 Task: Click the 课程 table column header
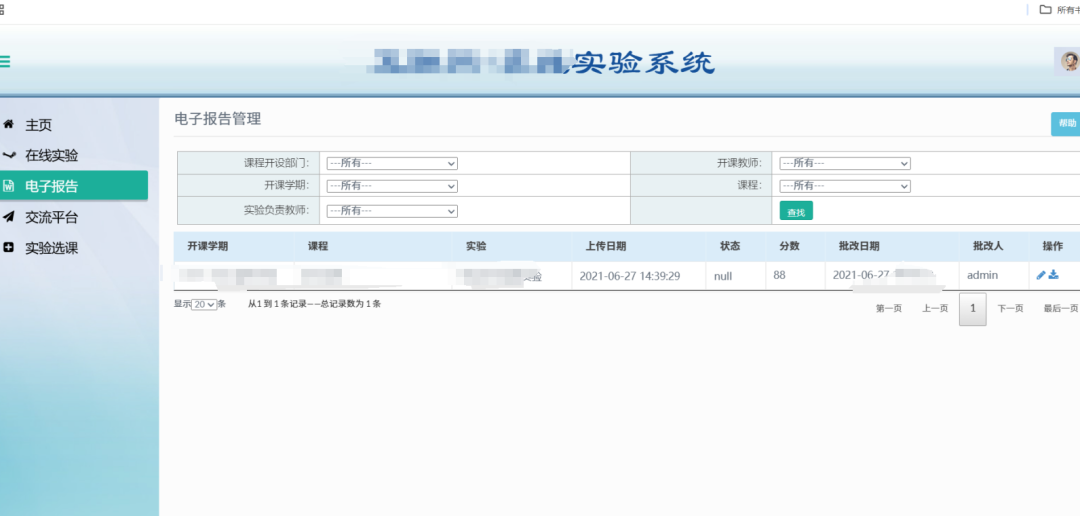click(x=318, y=246)
